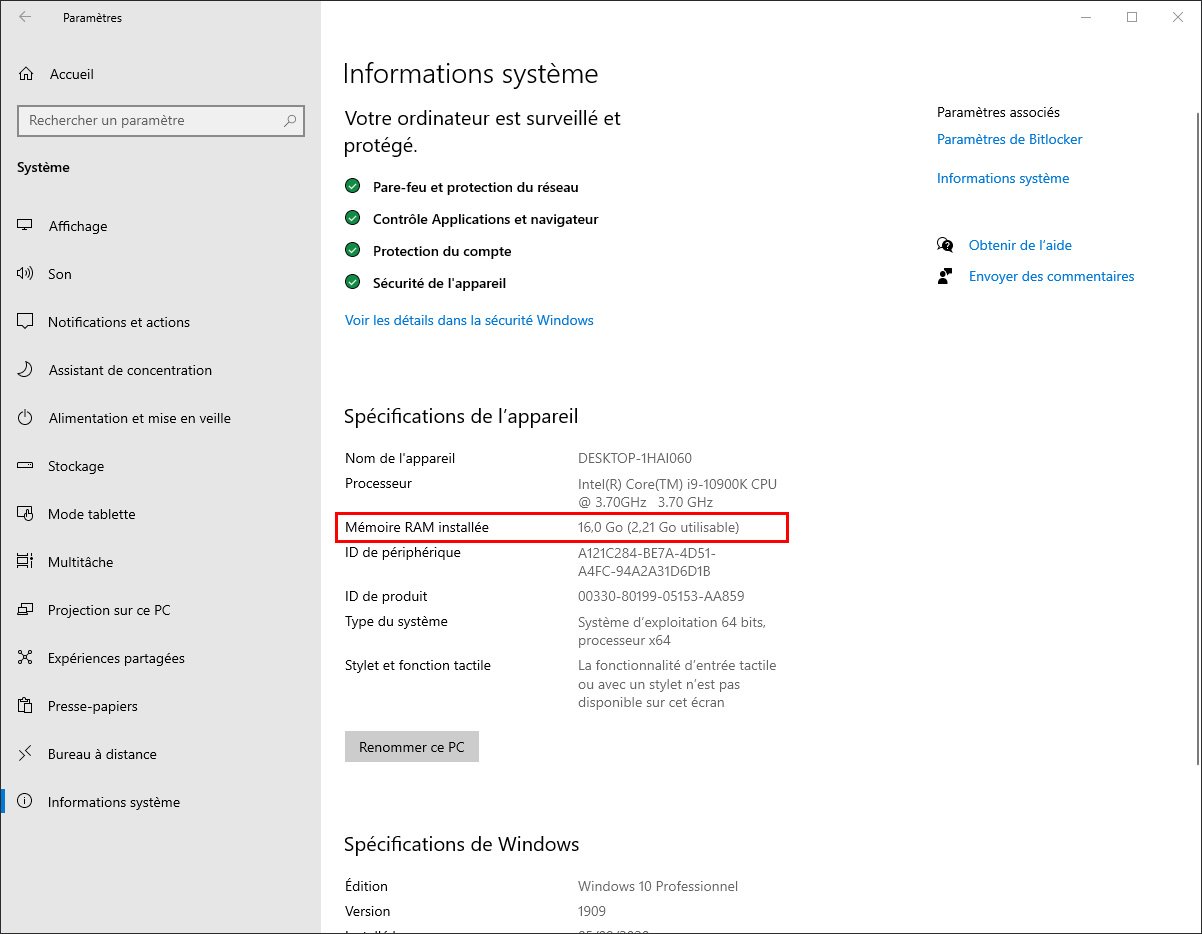Click the Rechercher un paramètre field
This screenshot has width=1202, height=934.
point(161,121)
